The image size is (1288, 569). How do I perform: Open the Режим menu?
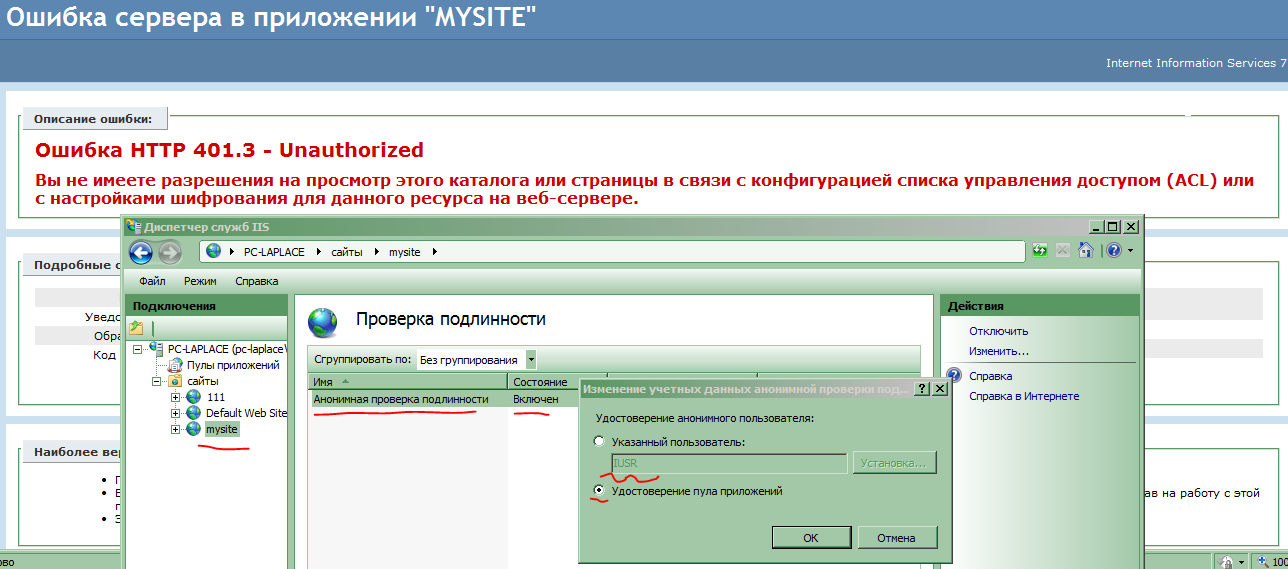pos(200,281)
